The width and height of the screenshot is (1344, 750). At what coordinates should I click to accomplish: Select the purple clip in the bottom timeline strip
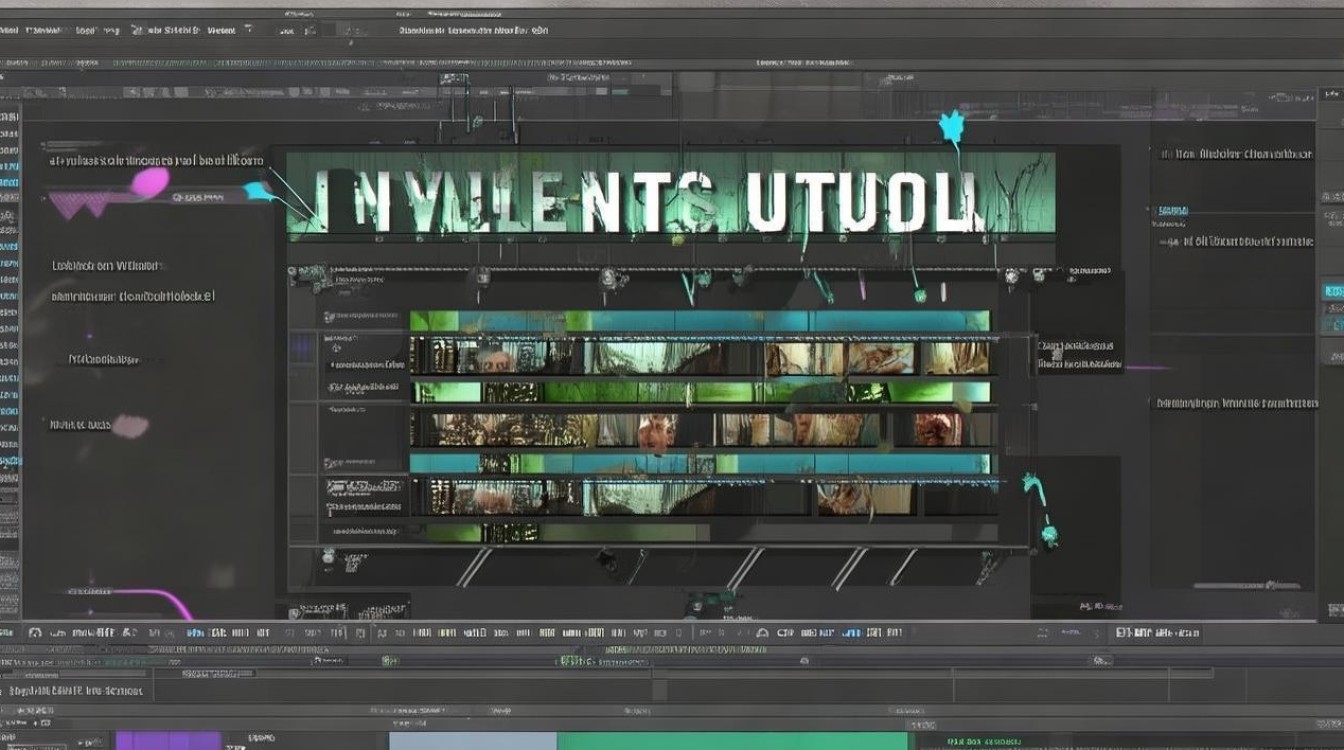coord(168,741)
